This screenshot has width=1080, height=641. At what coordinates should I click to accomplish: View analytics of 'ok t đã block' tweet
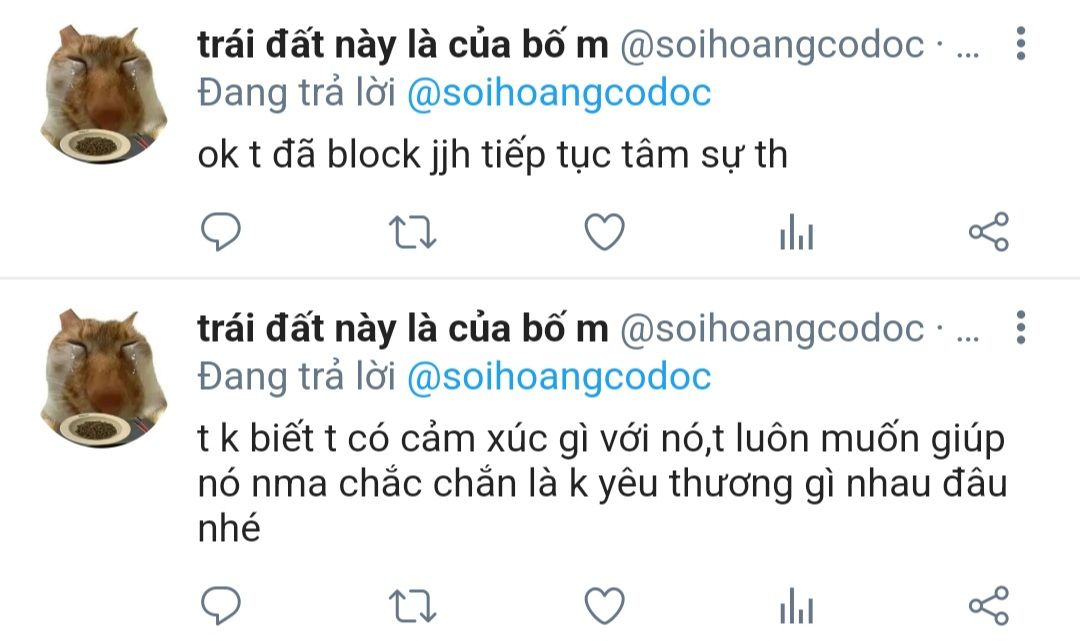[x=796, y=231]
